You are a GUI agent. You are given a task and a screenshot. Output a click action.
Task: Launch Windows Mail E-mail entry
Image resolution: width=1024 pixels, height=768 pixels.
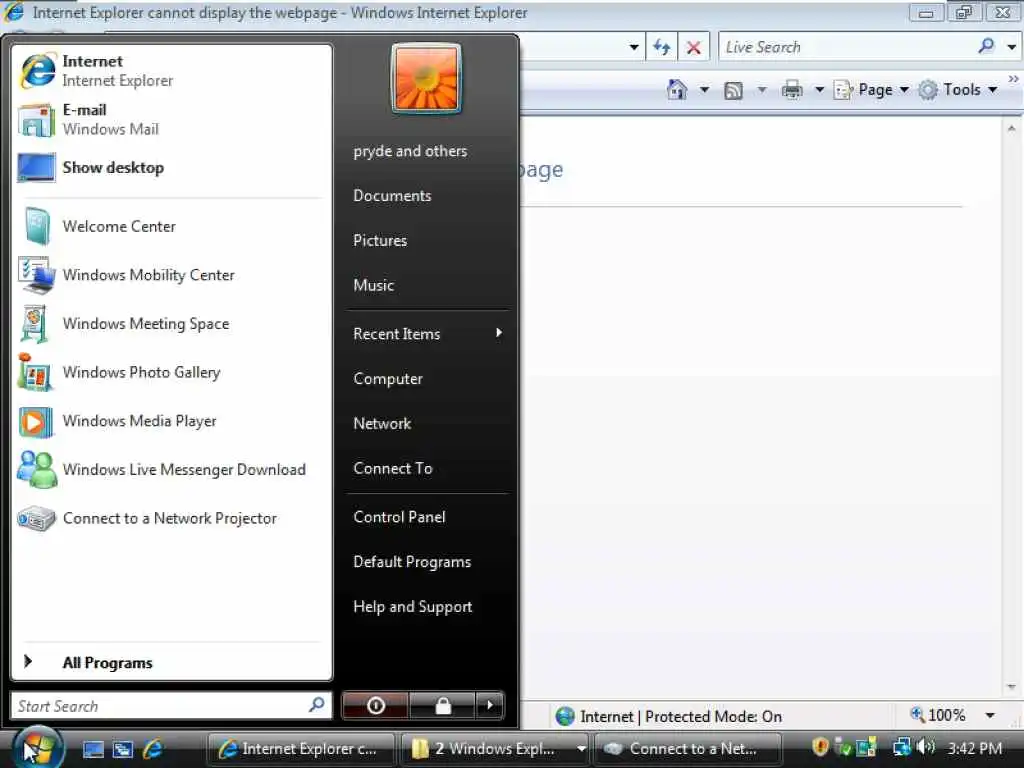click(x=171, y=120)
